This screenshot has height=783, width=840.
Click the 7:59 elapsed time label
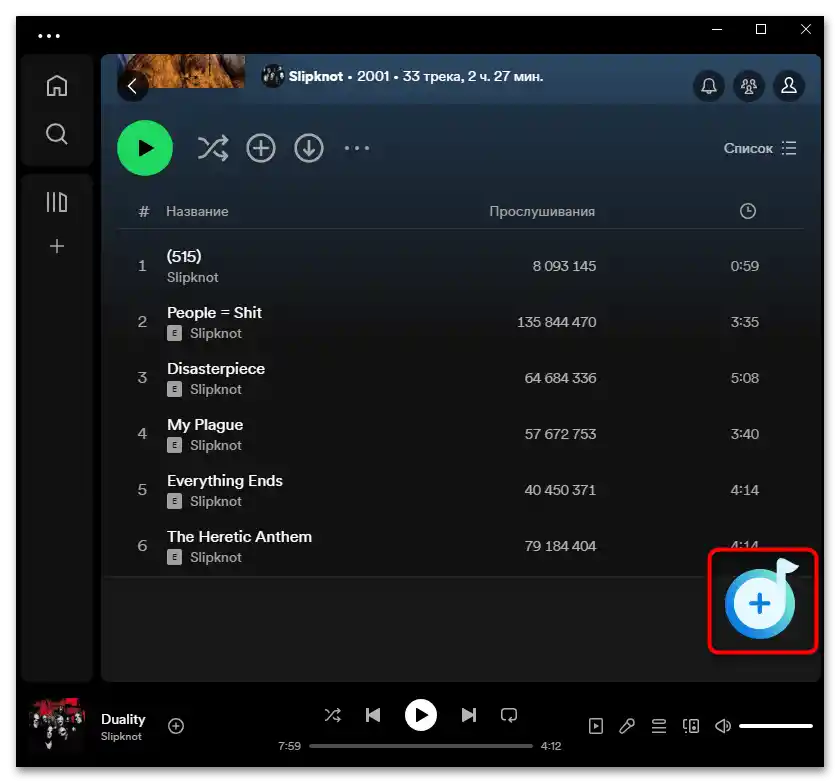tap(289, 746)
